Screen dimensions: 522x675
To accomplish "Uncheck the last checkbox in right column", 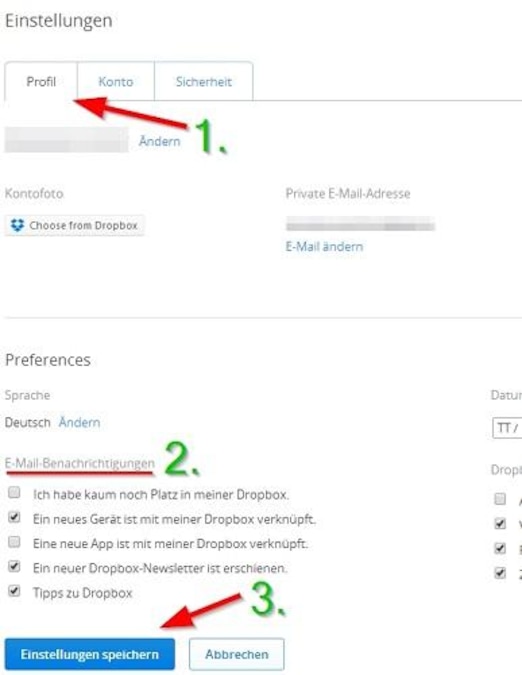I will (x=500, y=573).
